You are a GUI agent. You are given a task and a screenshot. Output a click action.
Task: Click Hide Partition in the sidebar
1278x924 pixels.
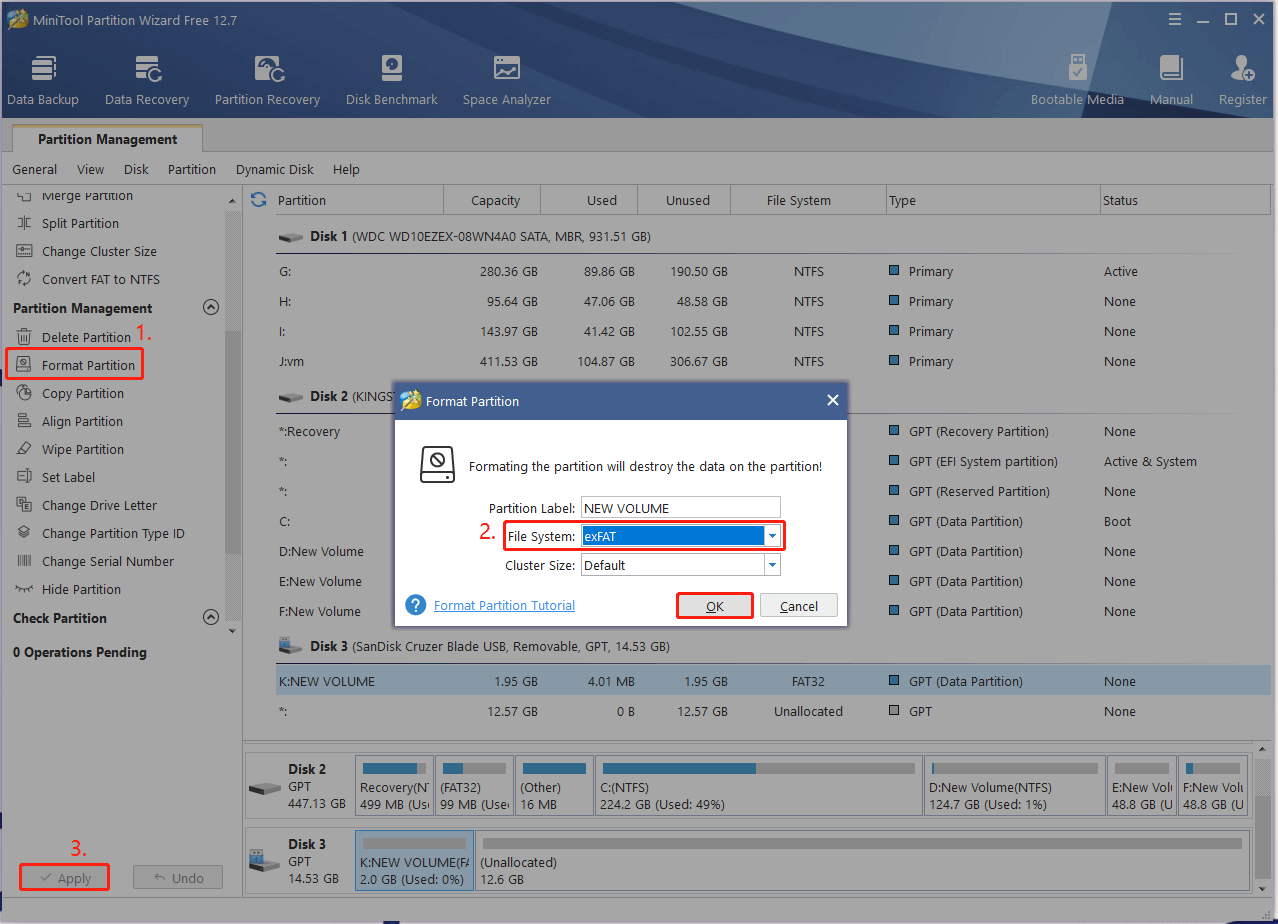[x=81, y=589]
